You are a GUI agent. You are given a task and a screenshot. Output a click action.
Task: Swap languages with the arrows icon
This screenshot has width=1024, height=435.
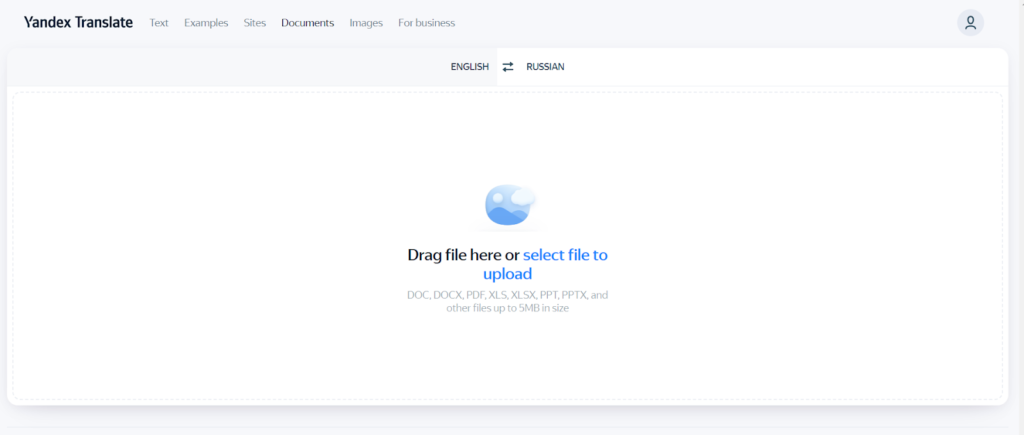[507, 67]
